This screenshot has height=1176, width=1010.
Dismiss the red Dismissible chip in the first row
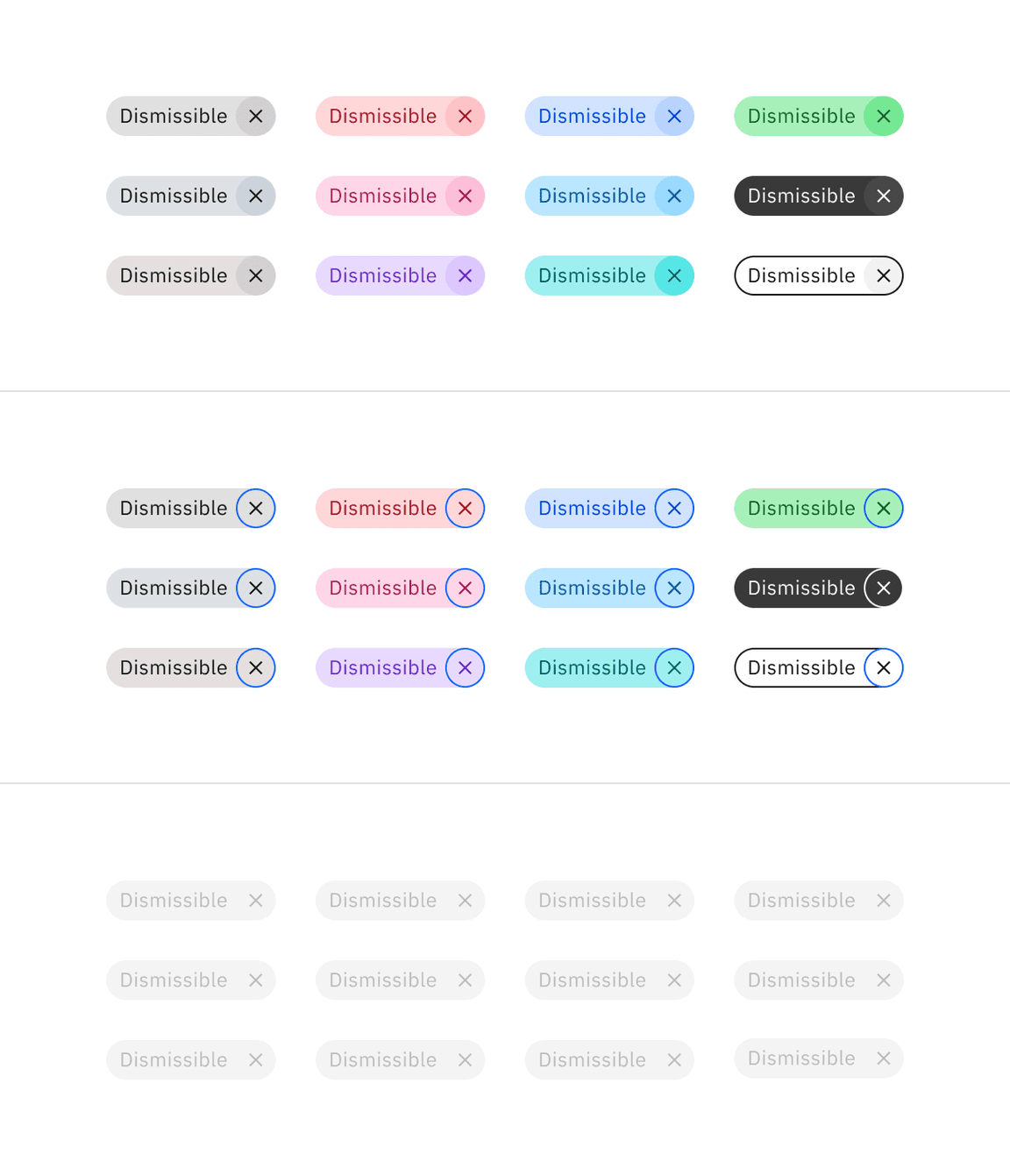(x=465, y=116)
